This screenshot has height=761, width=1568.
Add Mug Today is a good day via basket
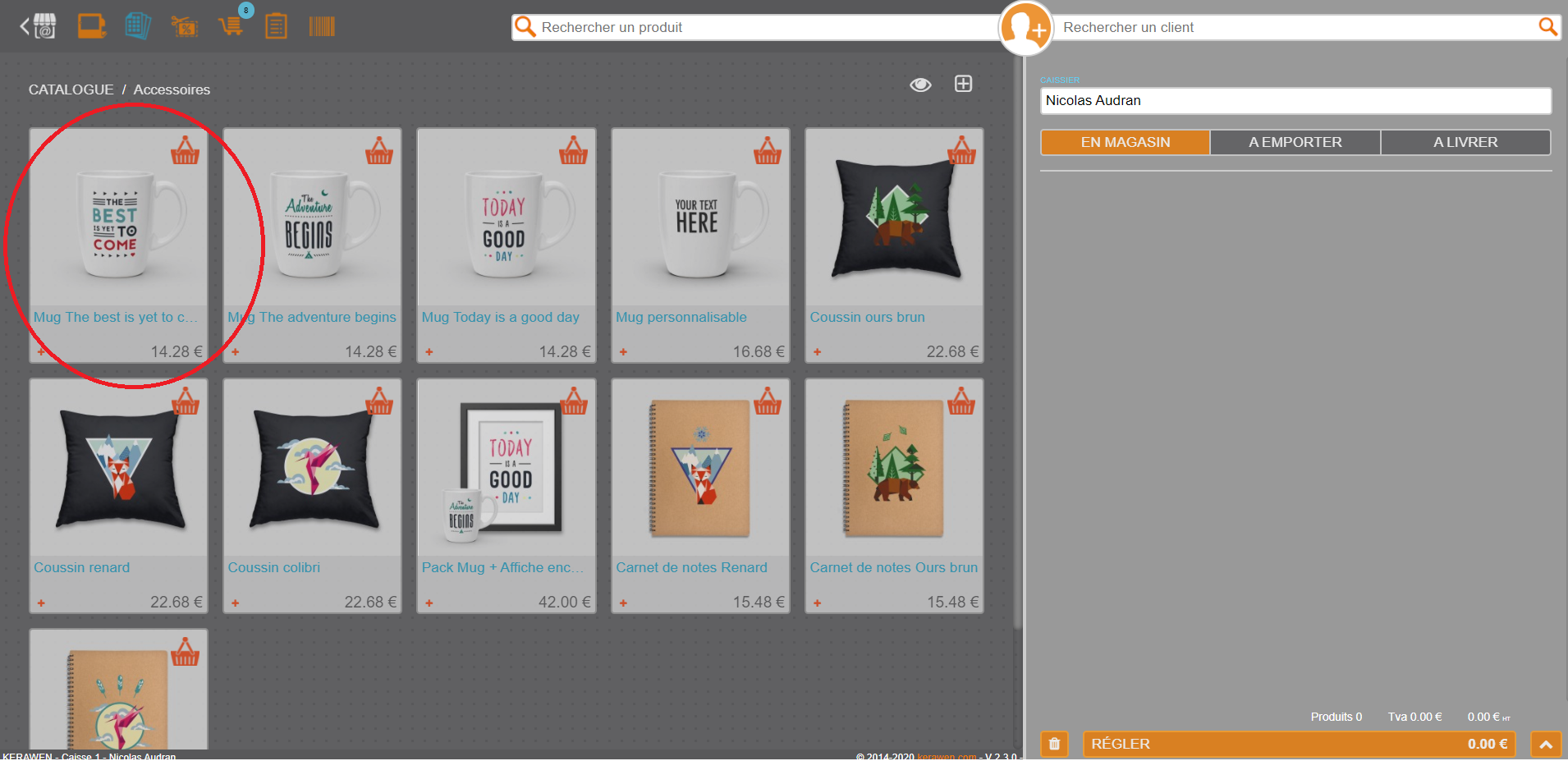click(573, 150)
